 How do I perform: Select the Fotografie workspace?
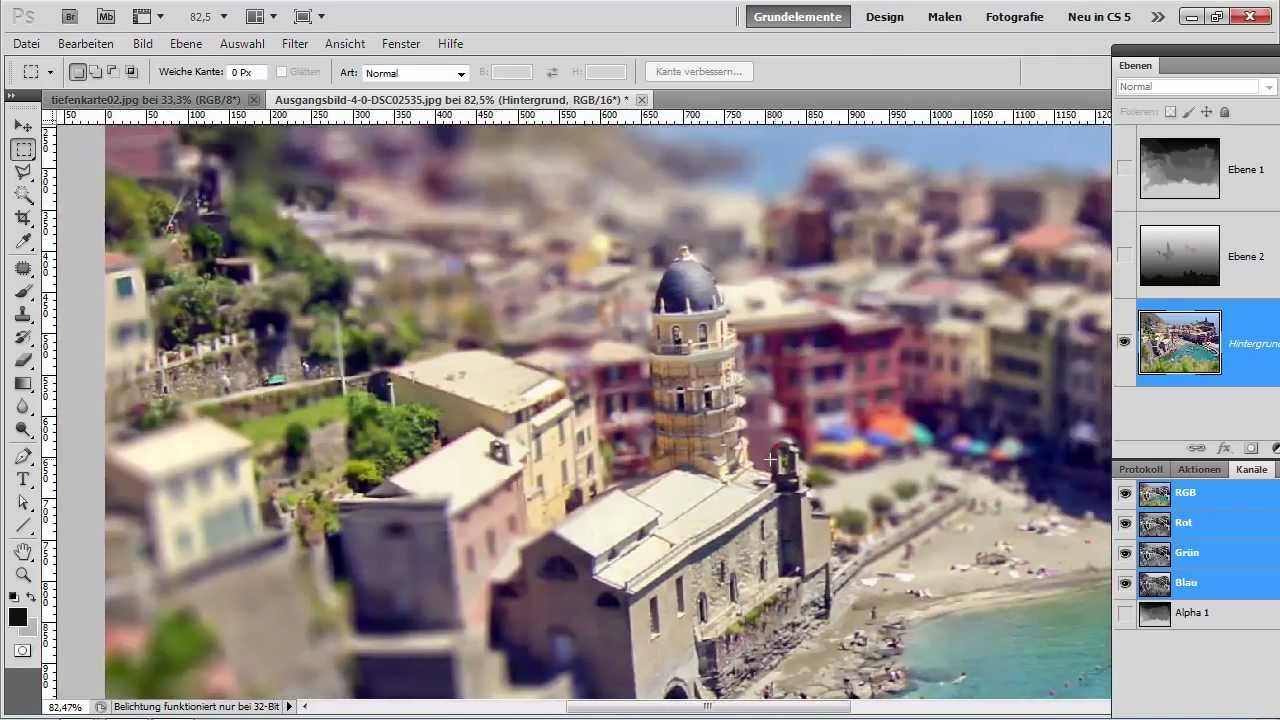click(x=1015, y=17)
